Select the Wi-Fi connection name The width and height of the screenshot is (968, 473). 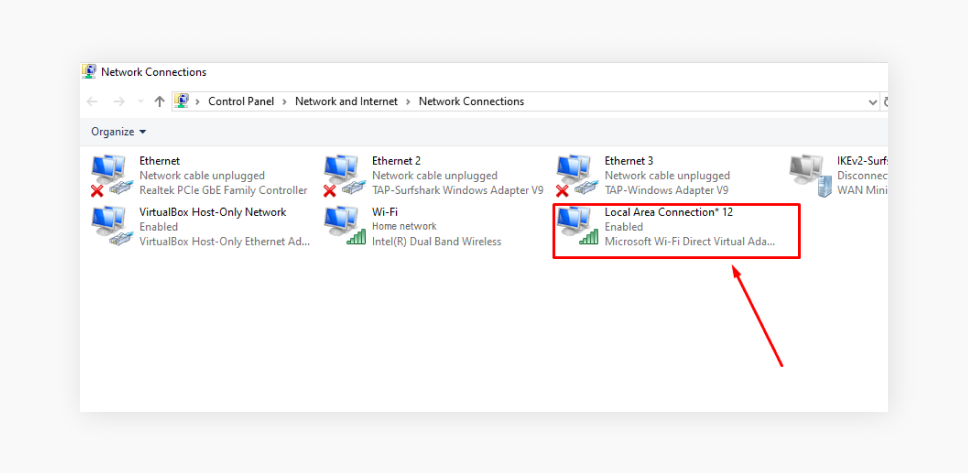pos(385,212)
